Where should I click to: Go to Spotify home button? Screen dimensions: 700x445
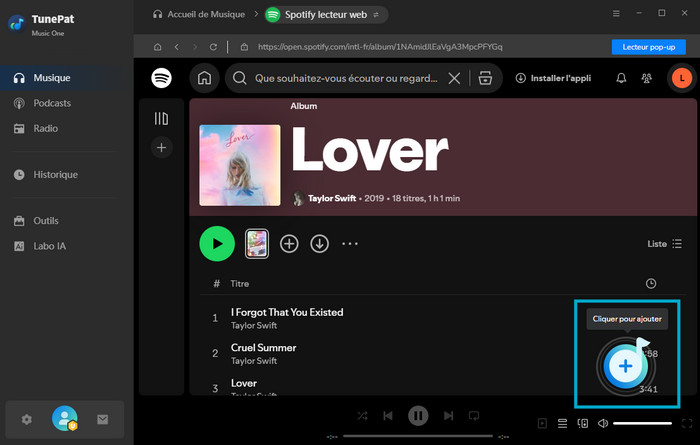click(x=204, y=78)
